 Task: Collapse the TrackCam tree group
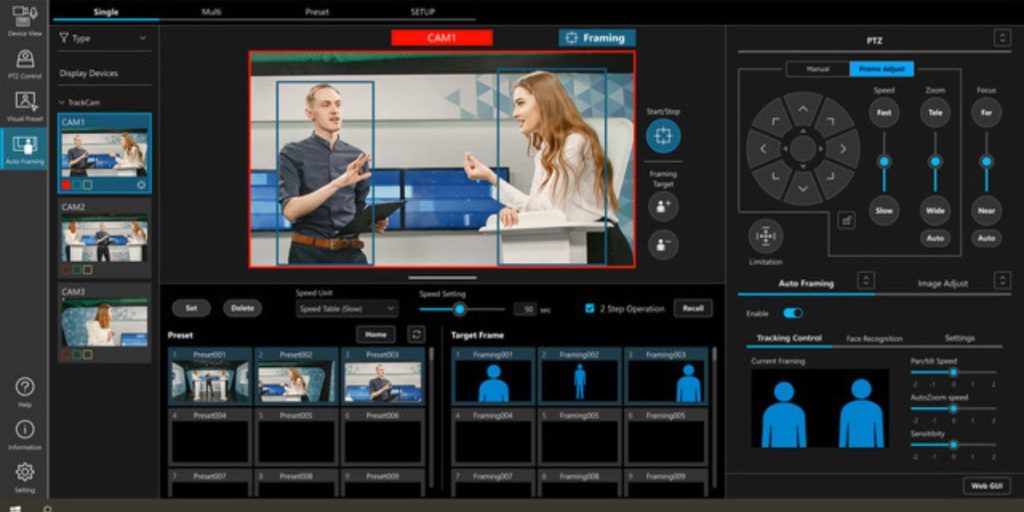pos(62,103)
